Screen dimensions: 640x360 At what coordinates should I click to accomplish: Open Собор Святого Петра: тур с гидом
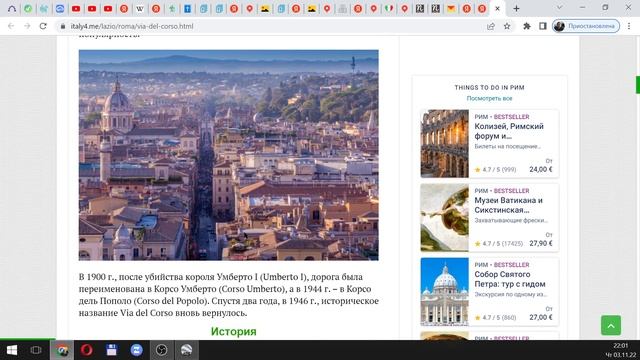pyautogui.click(x=510, y=279)
